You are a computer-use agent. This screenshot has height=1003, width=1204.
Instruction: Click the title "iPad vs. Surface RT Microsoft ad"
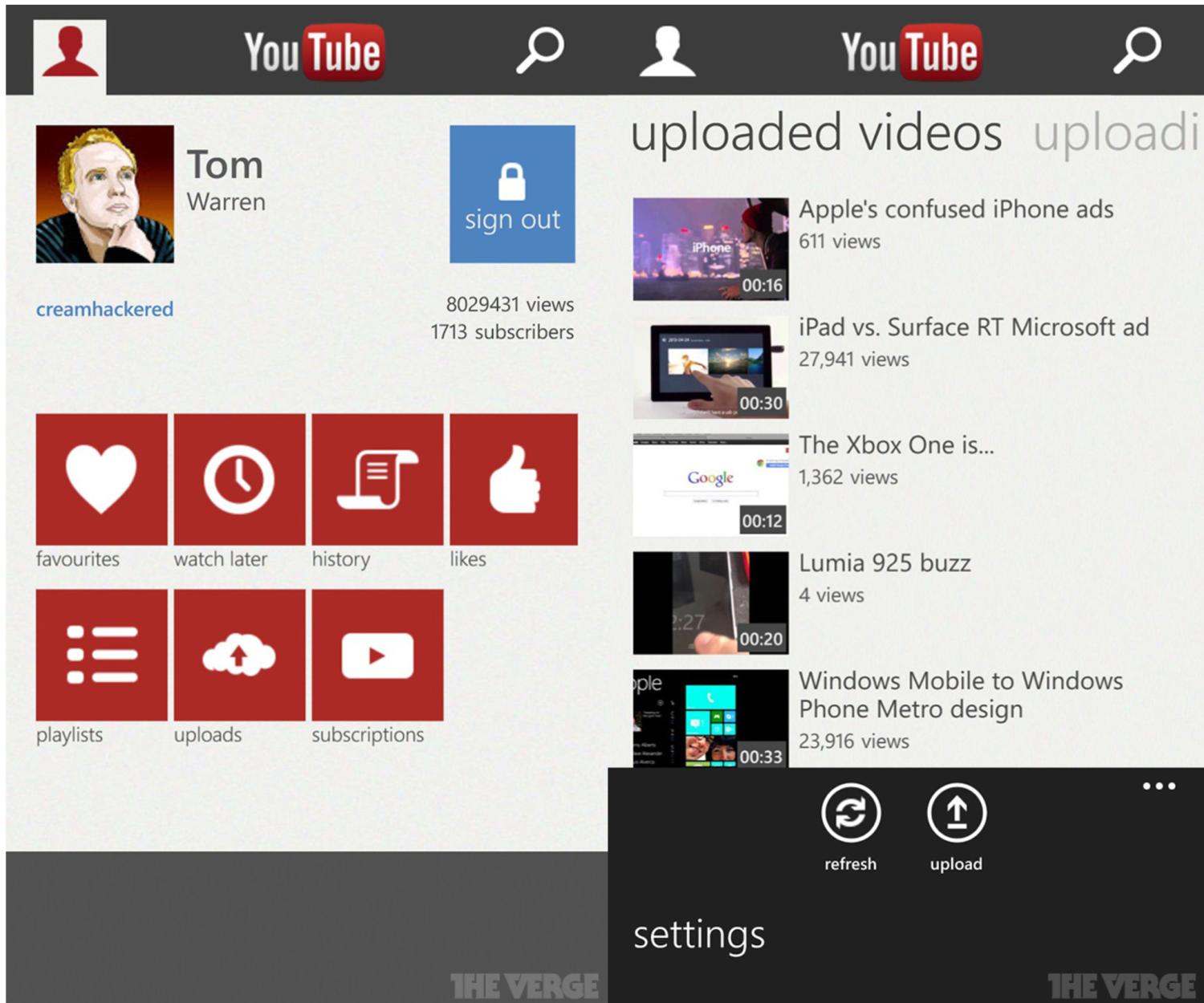pyautogui.click(x=974, y=327)
